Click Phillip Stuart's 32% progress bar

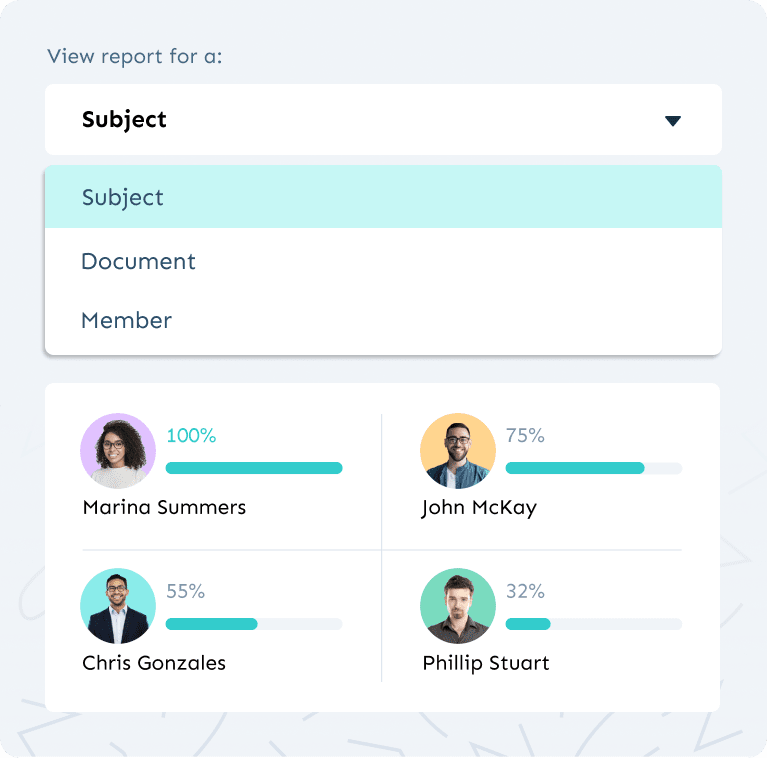click(x=594, y=624)
